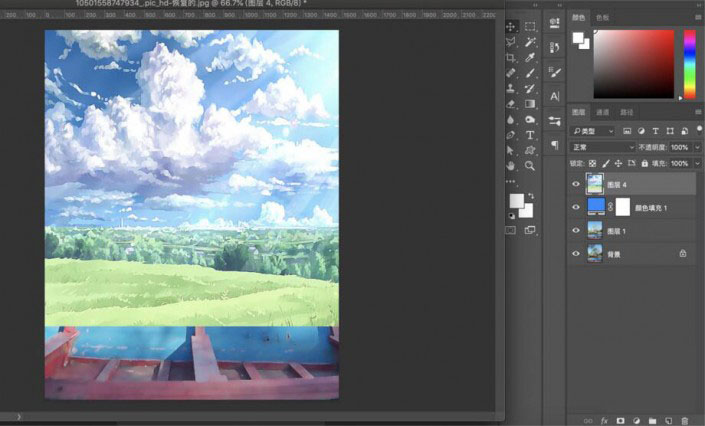The width and height of the screenshot is (705, 426).
Task: Select the Crop tool
Action: [x=511, y=58]
